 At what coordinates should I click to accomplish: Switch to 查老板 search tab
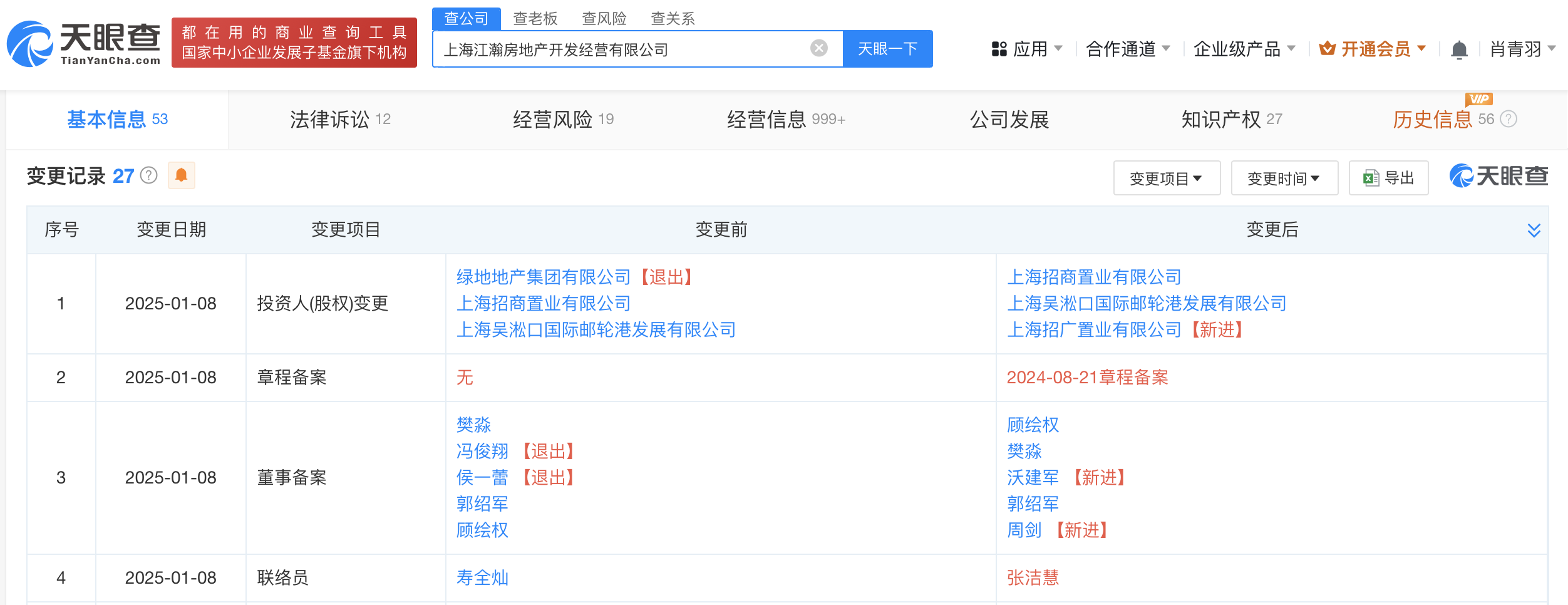(x=535, y=19)
